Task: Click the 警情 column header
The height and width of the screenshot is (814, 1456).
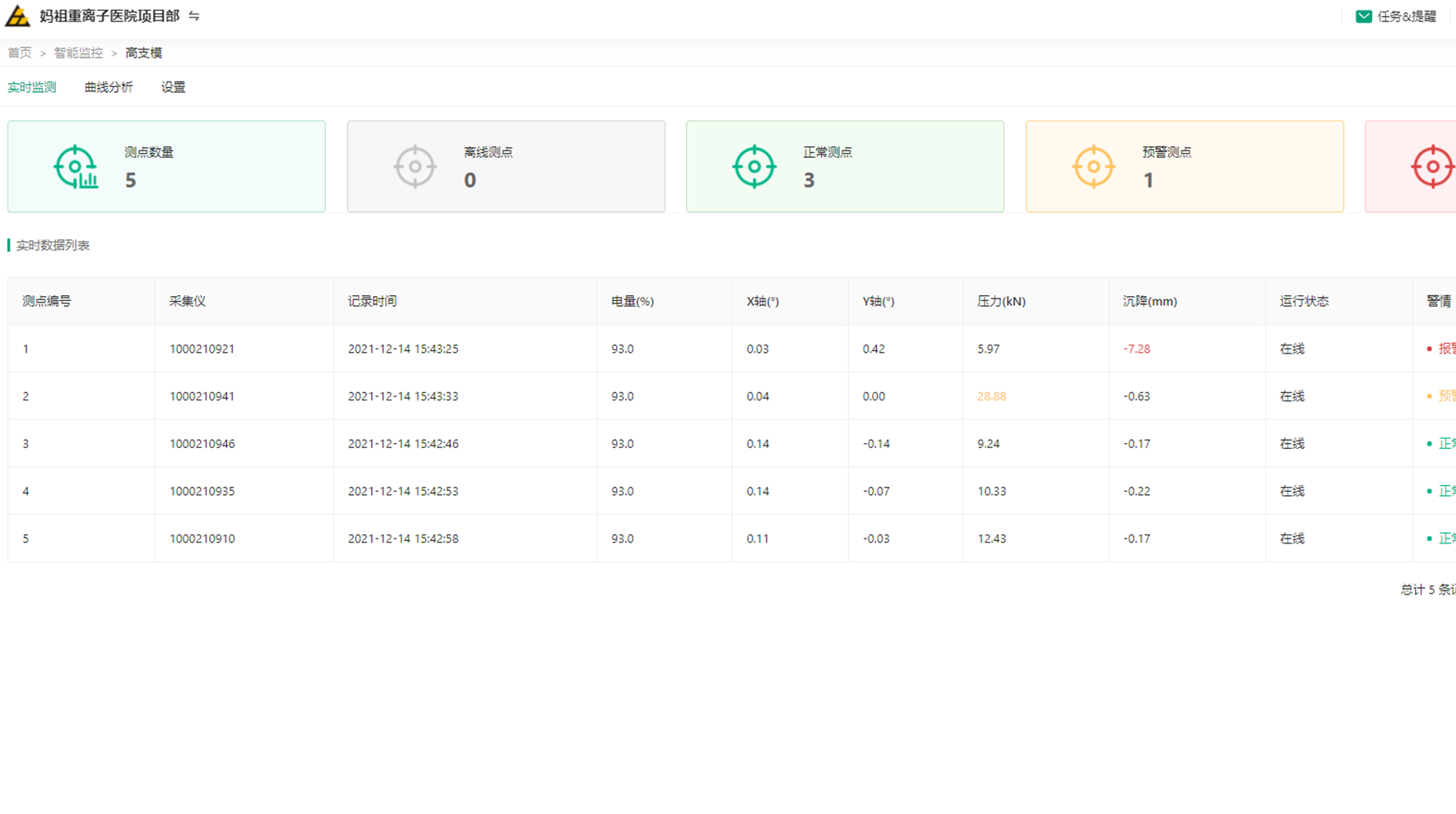Action: (x=1439, y=301)
